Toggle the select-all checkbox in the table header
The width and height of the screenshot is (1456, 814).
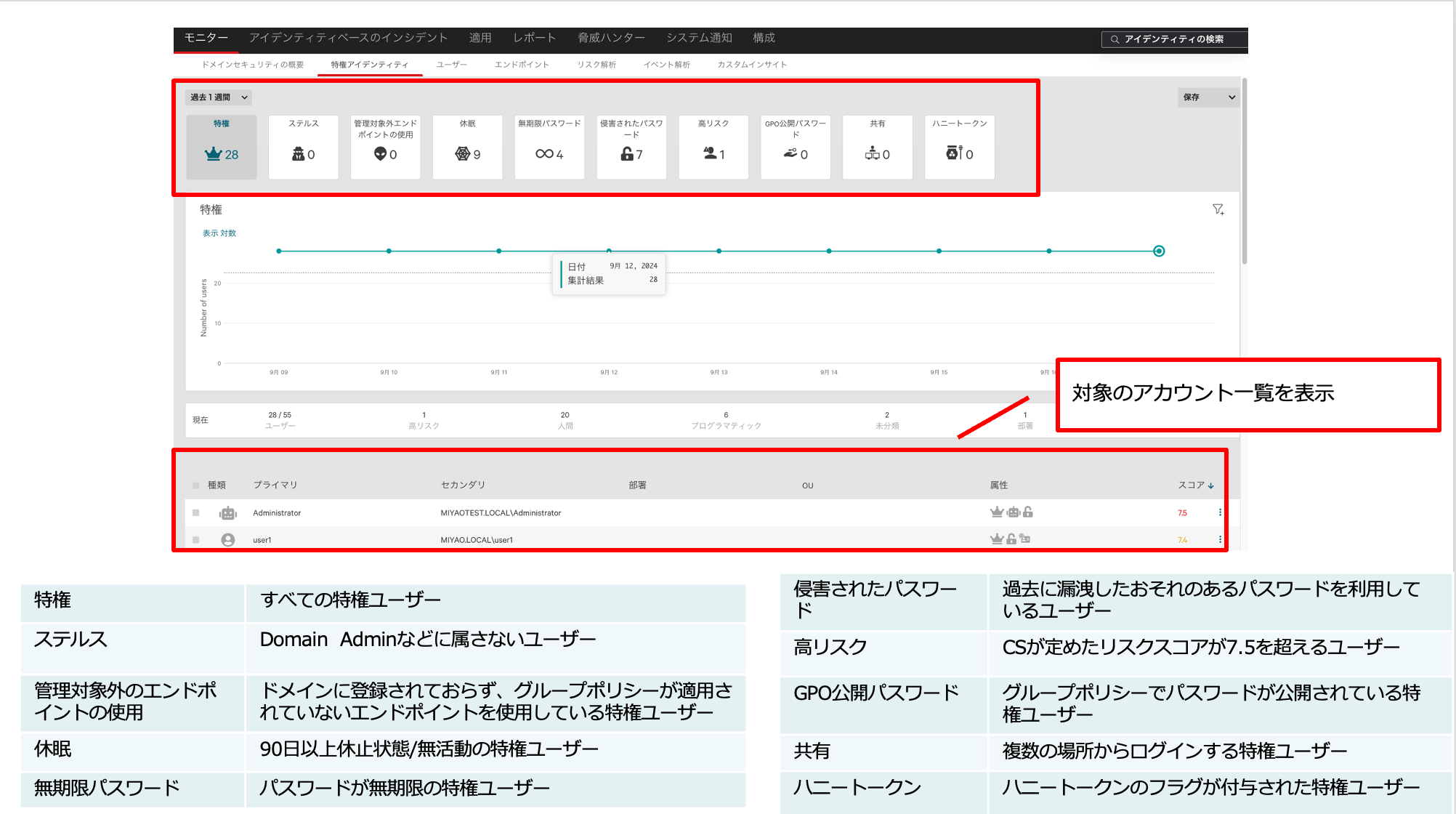coord(195,485)
